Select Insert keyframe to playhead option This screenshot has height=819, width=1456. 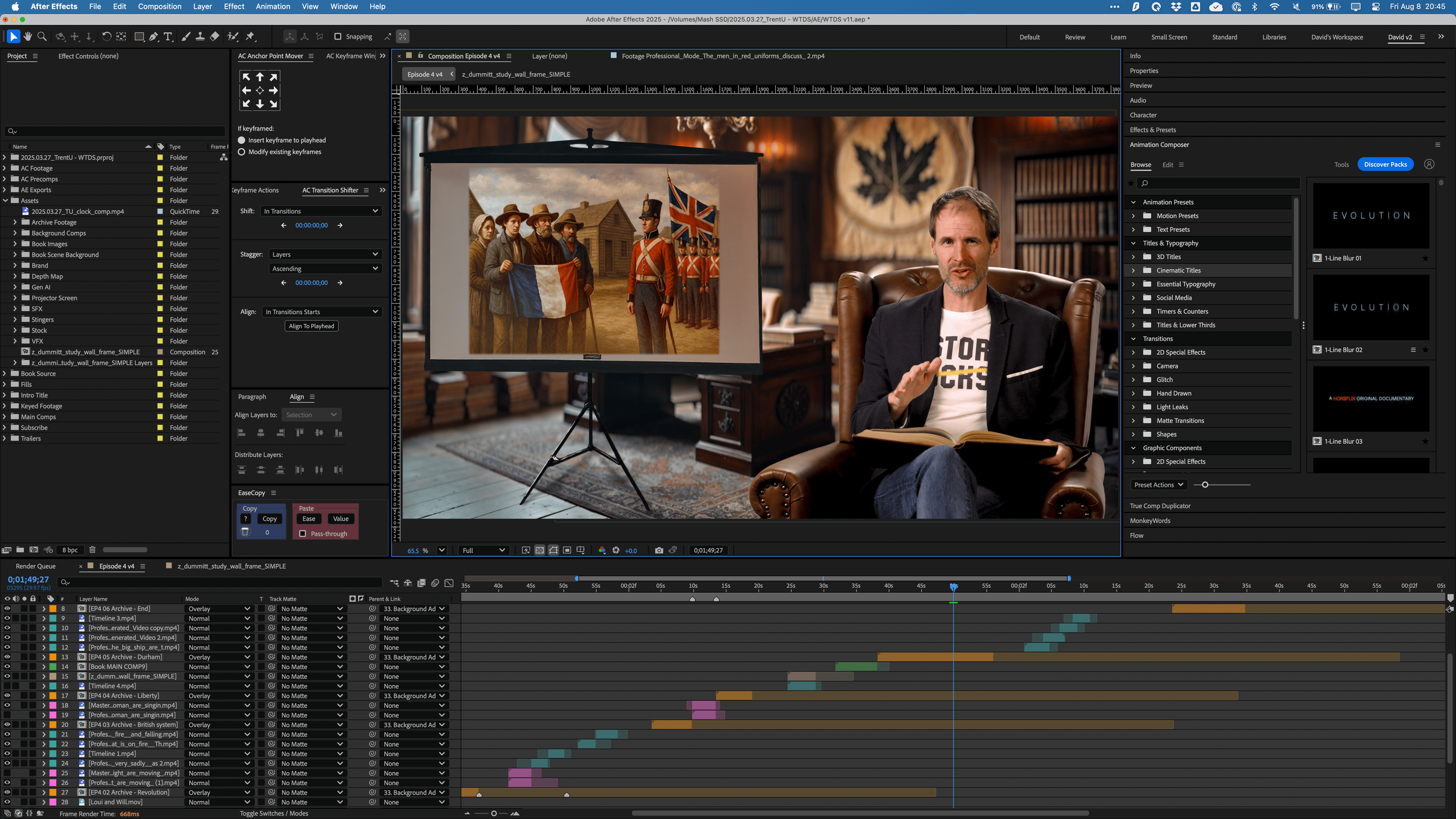242,140
